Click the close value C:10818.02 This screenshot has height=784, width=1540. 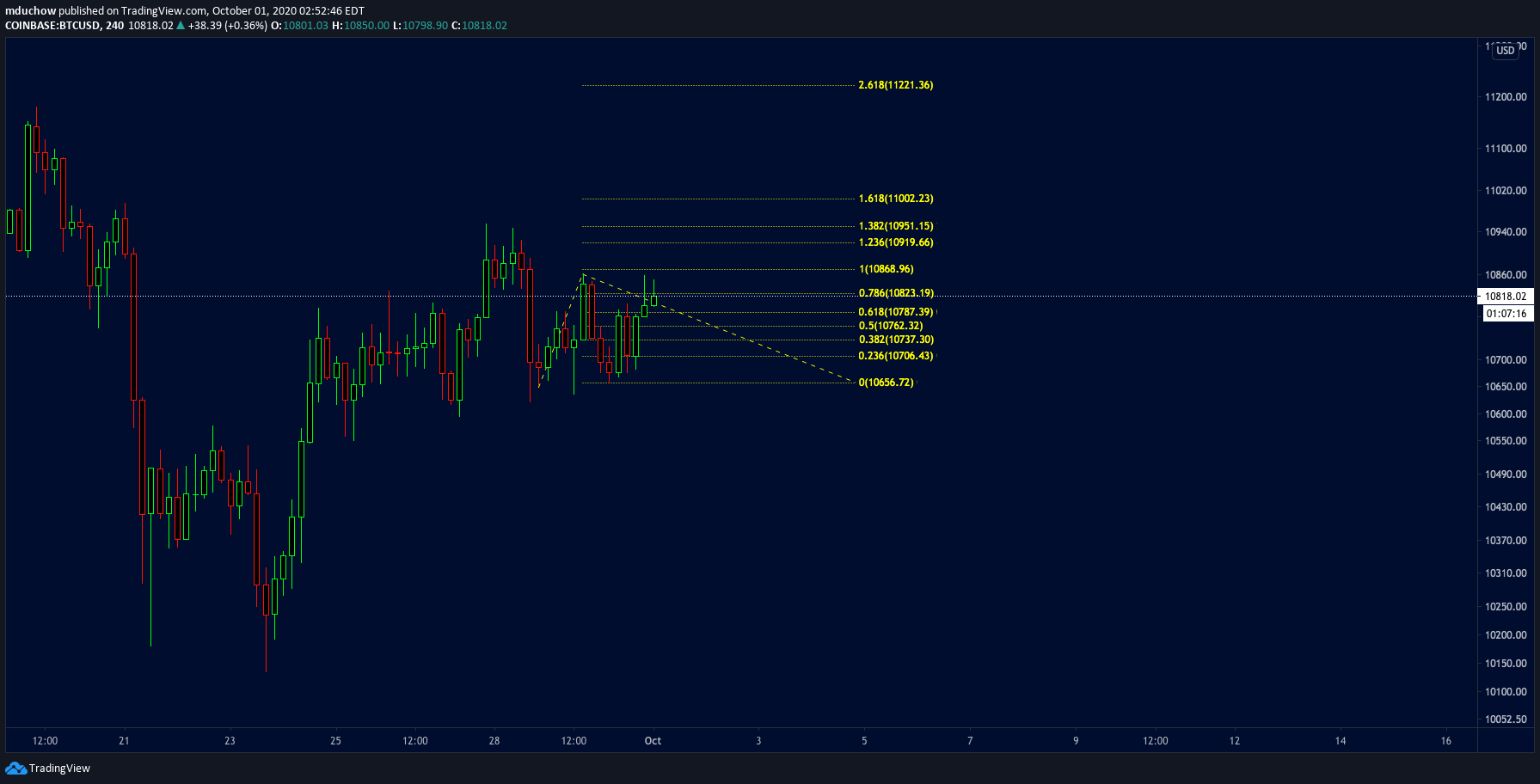(x=480, y=26)
